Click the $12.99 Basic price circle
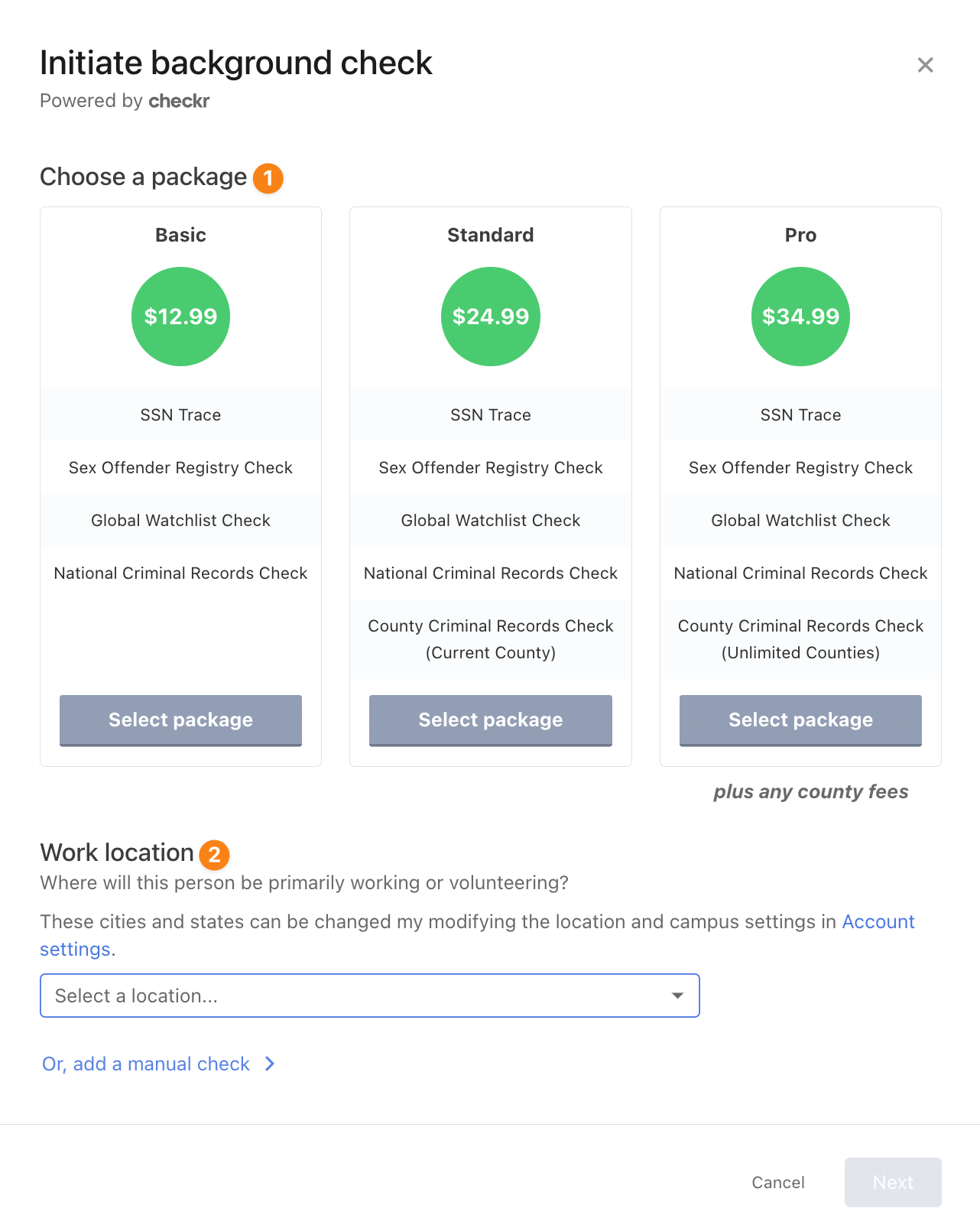The image size is (980, 1231). click(180, 317)
